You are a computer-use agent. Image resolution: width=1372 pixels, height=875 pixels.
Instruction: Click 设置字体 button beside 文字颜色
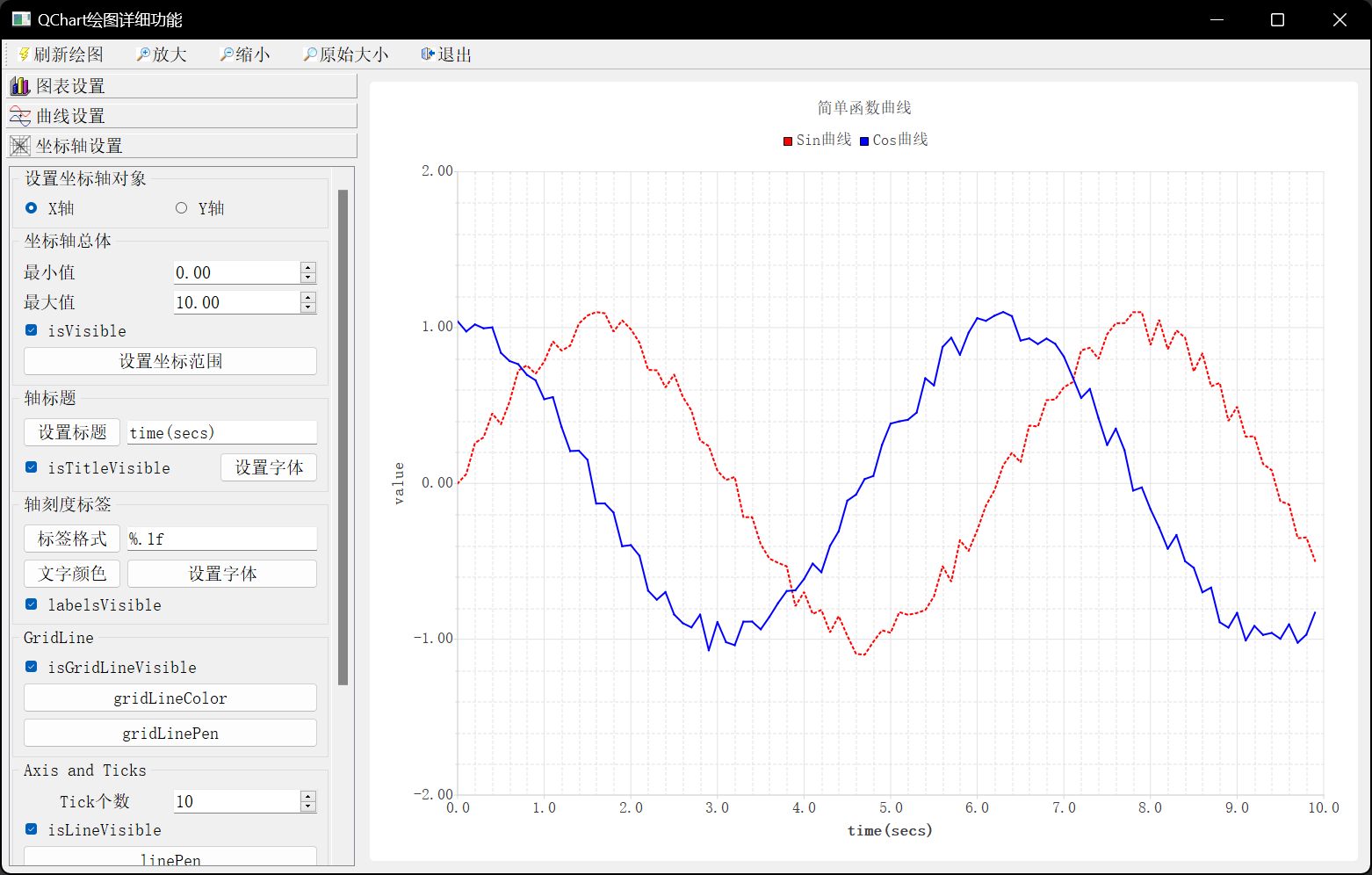[222, 574]
